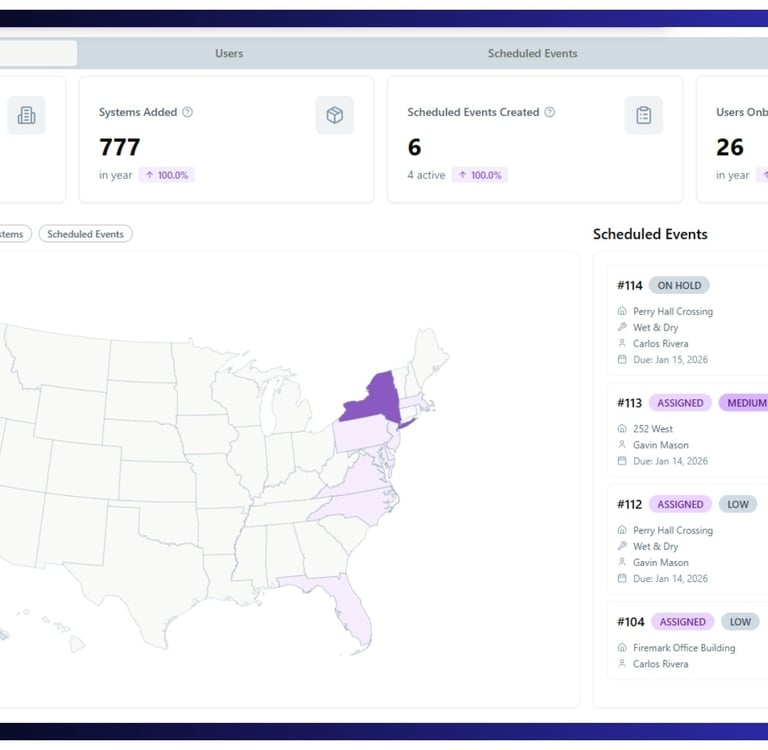Click the MEDIUM priority badge on event #113
The image size is (768, 750).
click(x=745, y=403)
